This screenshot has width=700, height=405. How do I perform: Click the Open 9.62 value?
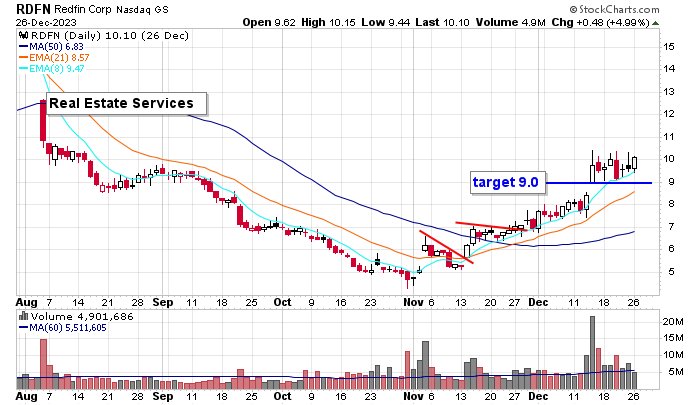(x=269, y=22)
